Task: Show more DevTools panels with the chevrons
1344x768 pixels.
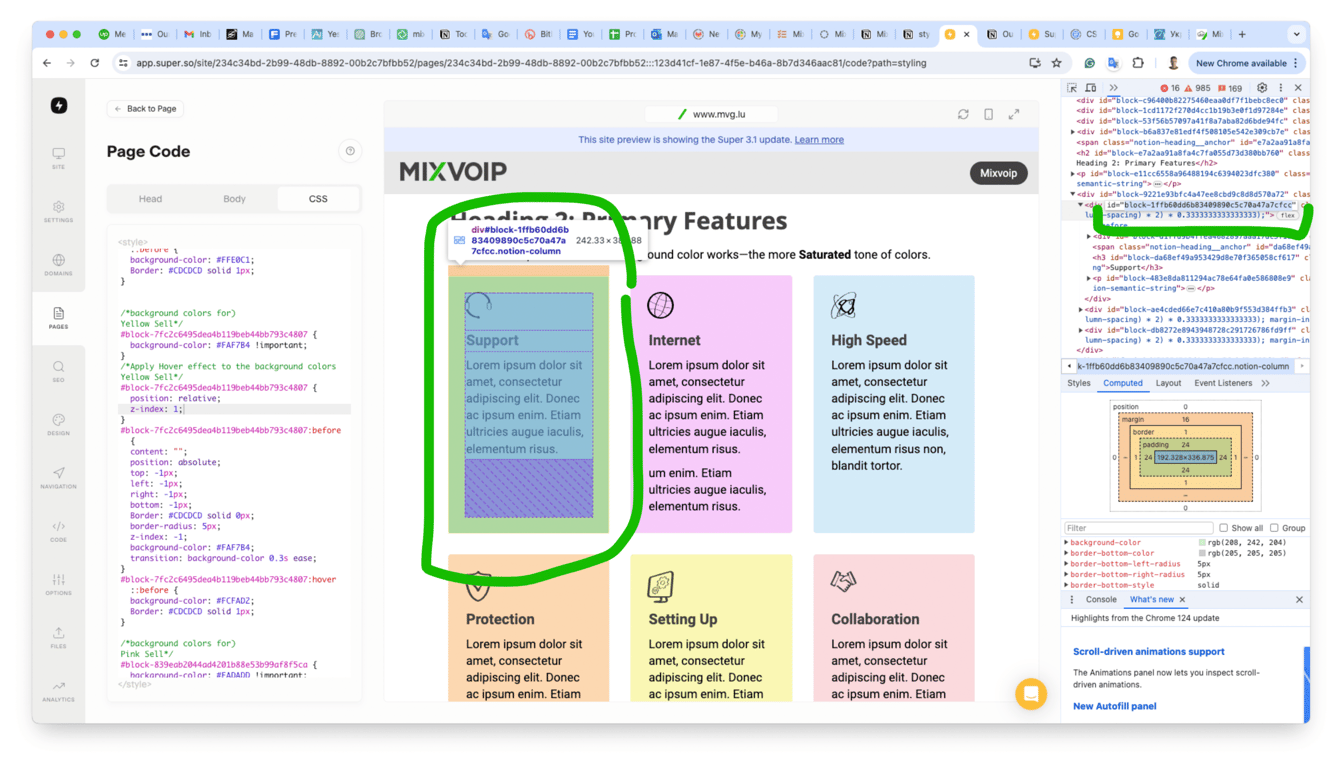Action: click(x=1113, y=88)
